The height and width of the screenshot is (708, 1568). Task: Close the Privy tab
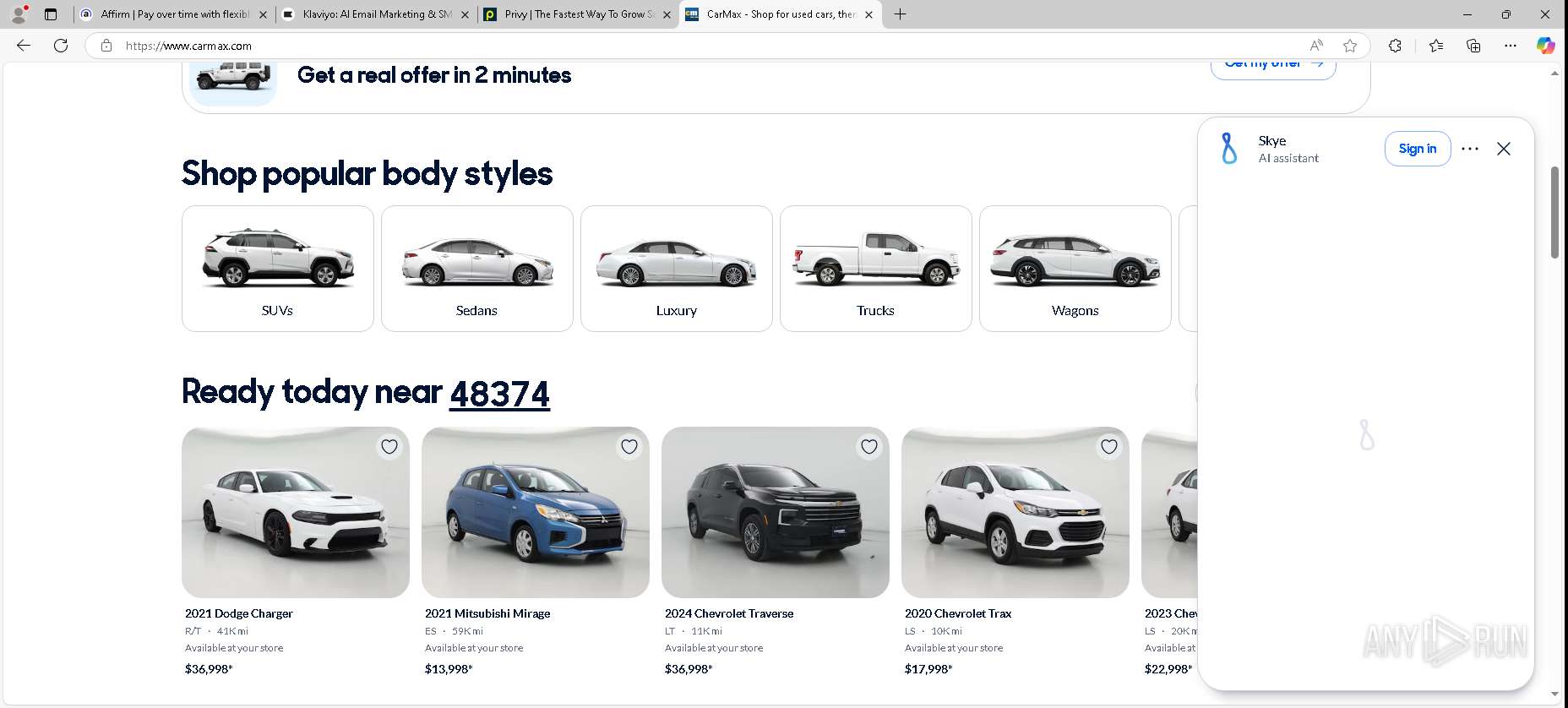click(667, 14)
